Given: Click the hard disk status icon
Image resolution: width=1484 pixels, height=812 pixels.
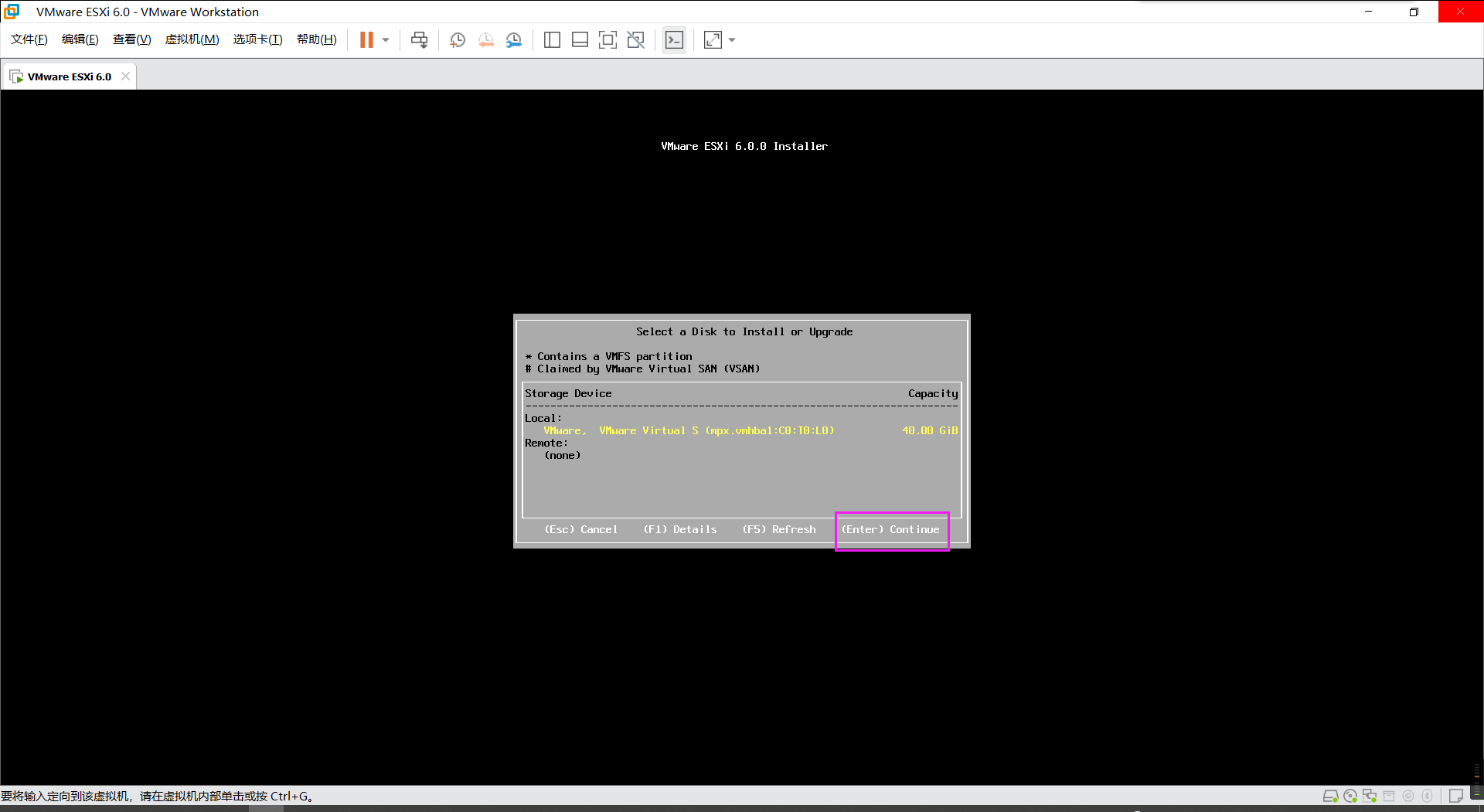Looking at the screenshot, I should click(1330, 796).
